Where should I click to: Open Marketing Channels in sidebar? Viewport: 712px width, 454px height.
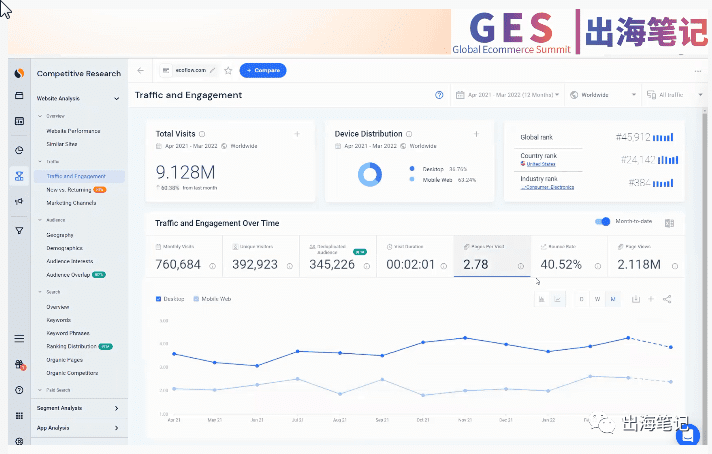point(71,203)
